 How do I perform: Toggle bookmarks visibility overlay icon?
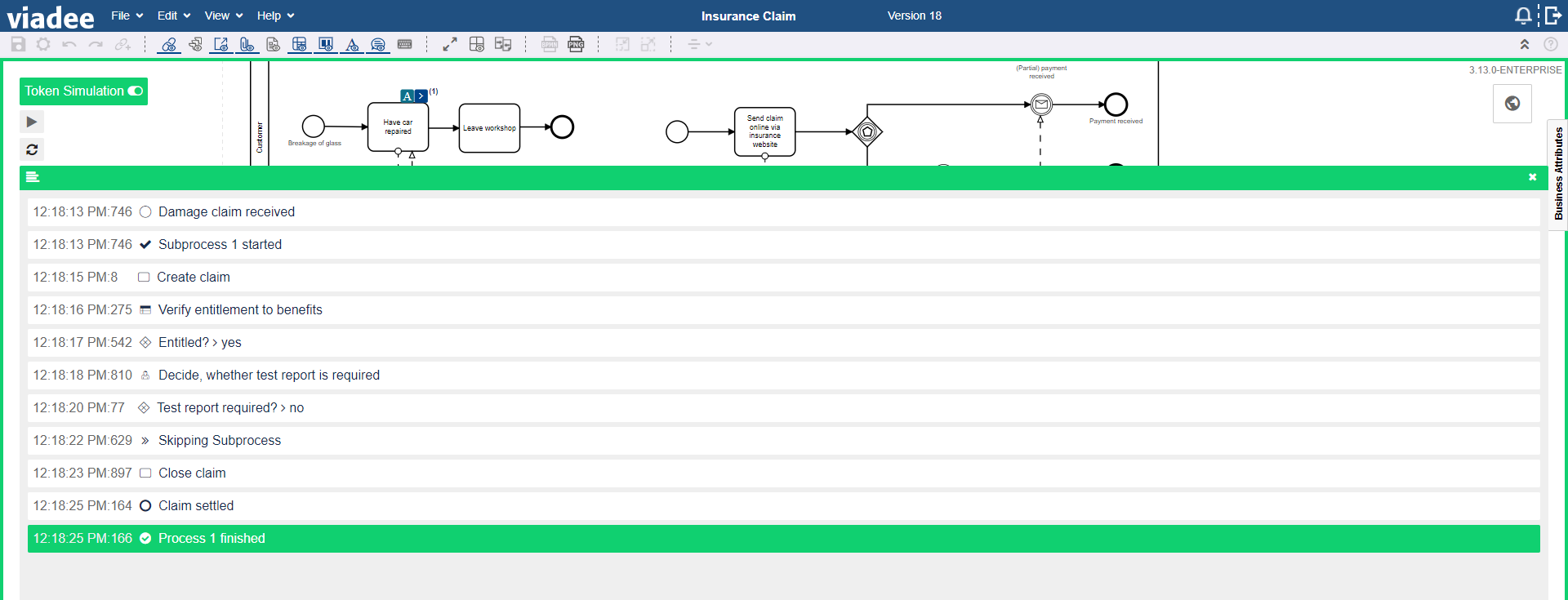(326, 44)
